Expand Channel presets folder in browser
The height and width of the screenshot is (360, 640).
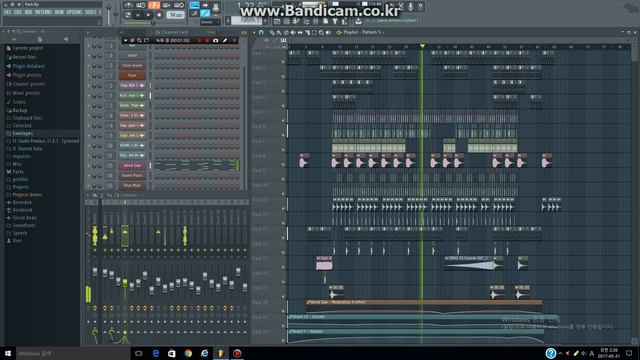coord(25,84)
